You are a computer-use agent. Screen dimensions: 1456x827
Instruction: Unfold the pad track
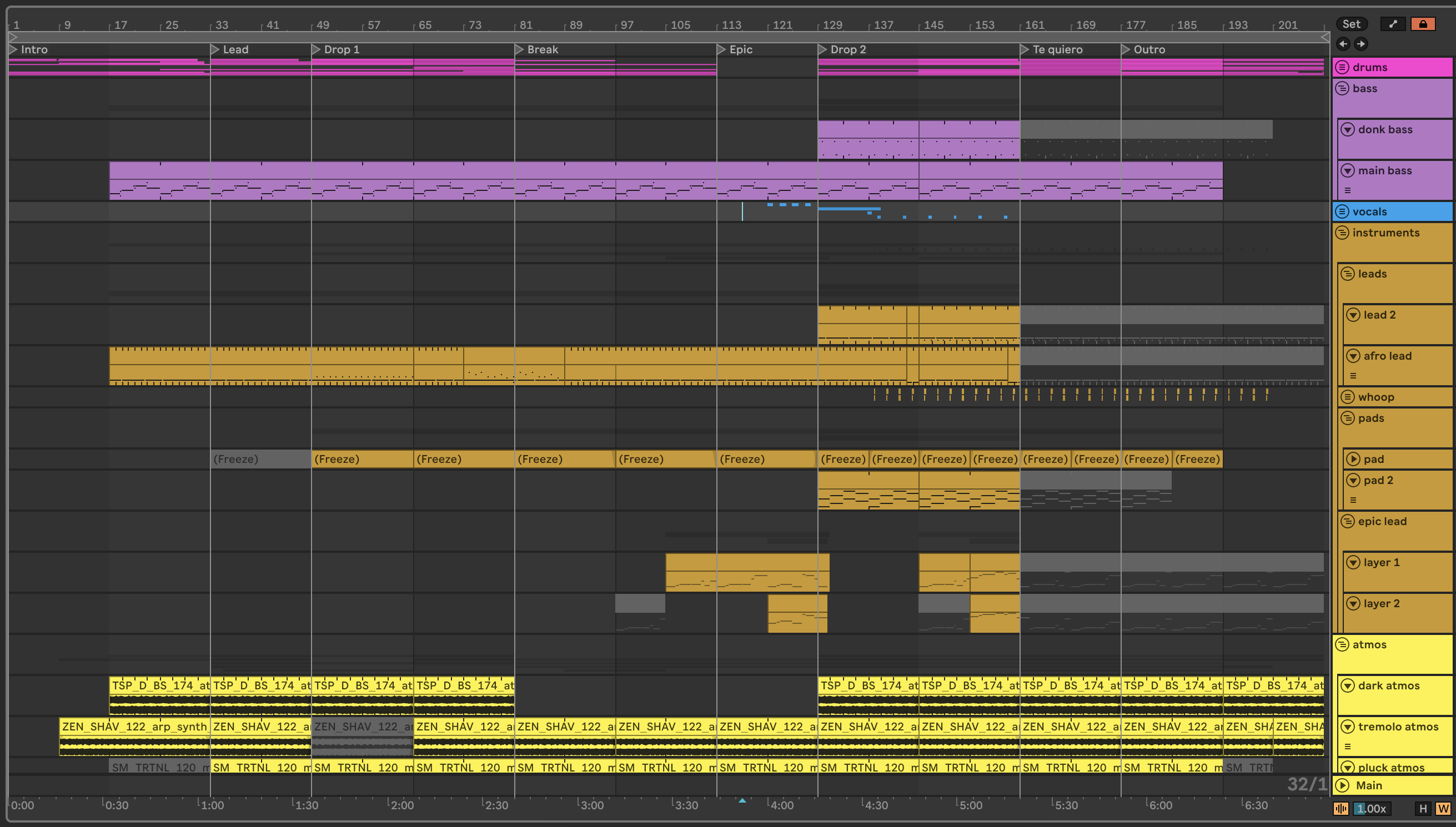click(x=1353, y=459)
